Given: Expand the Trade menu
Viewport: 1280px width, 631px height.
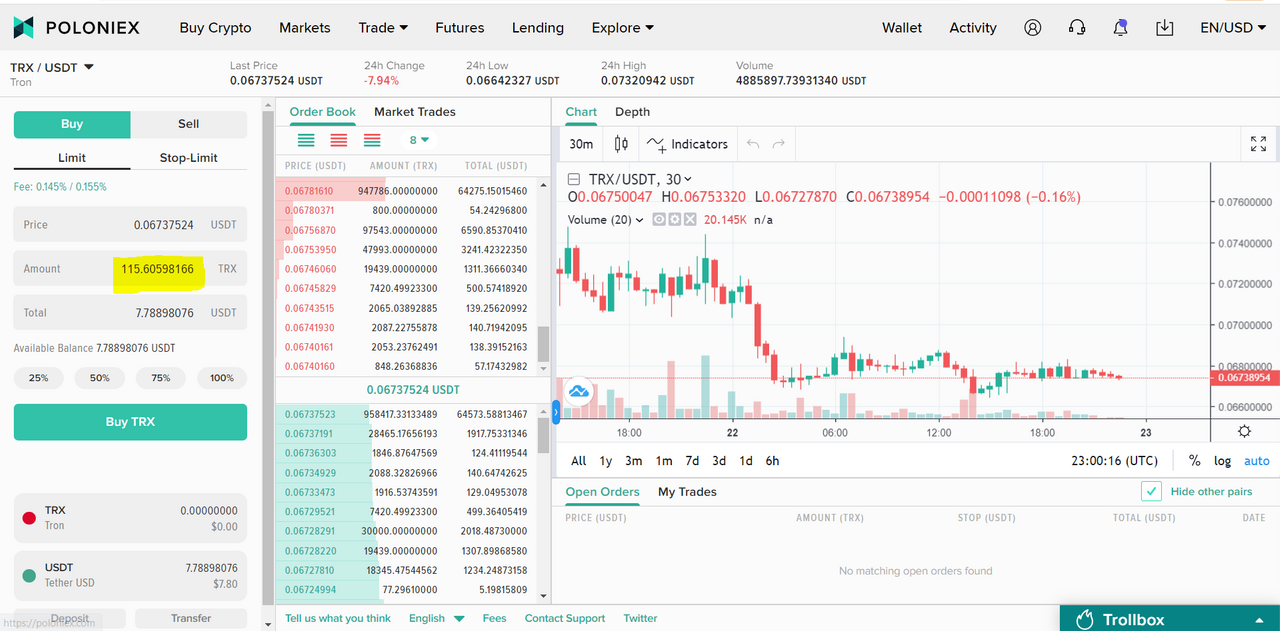Looking at the screenshot, I should pyautogui.click(x=383, y=28).
